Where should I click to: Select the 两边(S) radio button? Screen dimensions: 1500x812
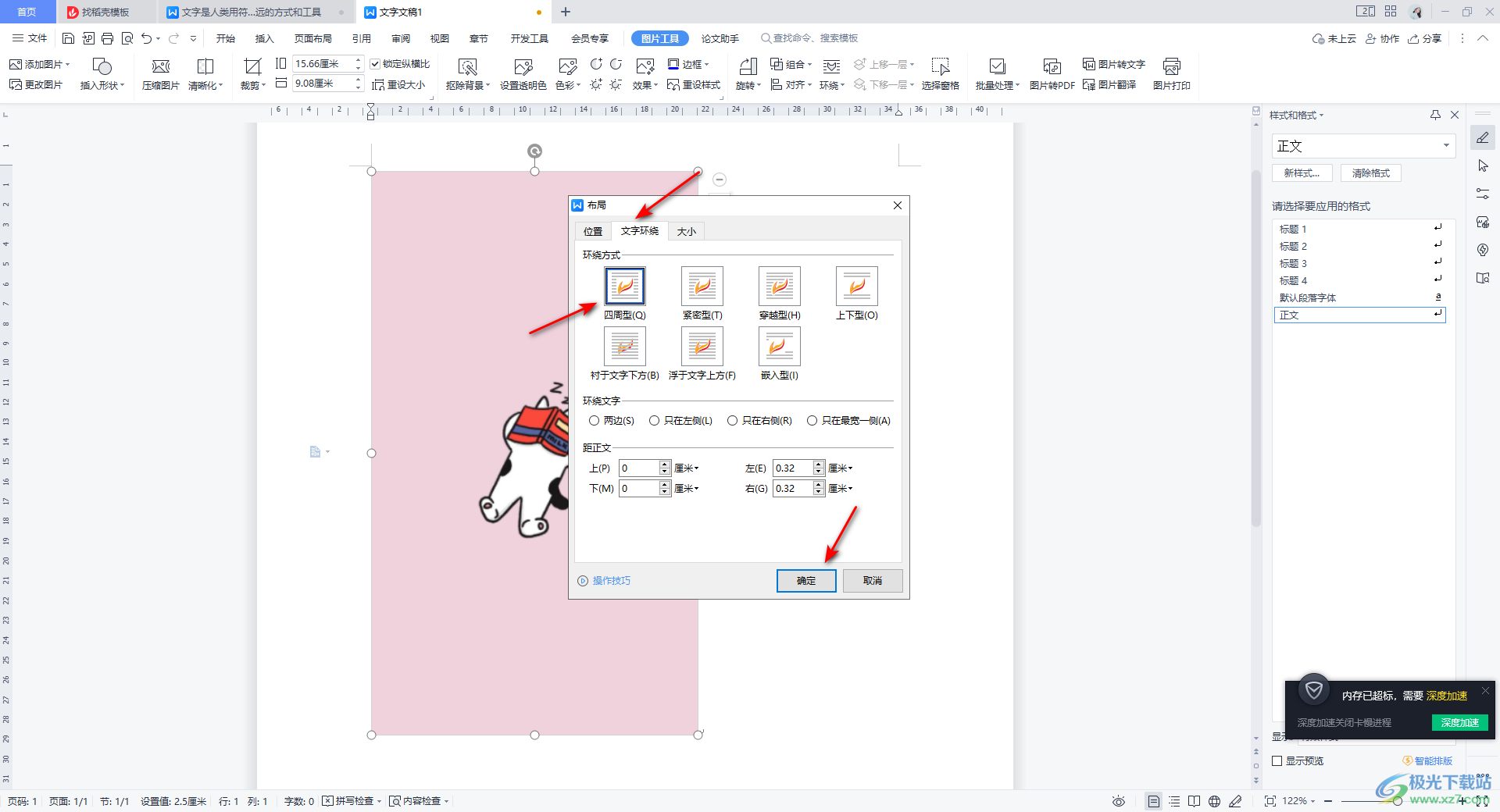595,421
